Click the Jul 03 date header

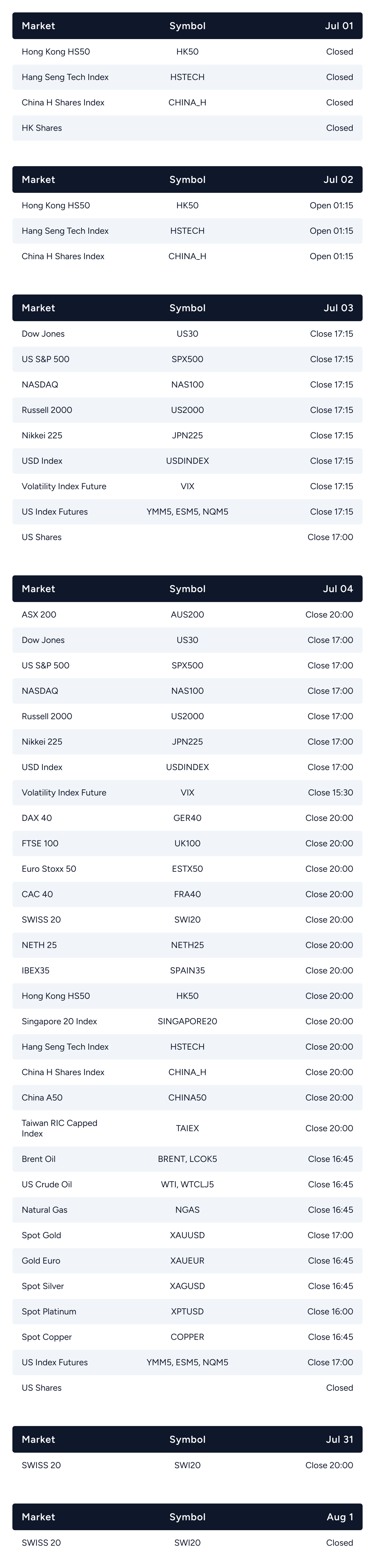tap(338, 308)
